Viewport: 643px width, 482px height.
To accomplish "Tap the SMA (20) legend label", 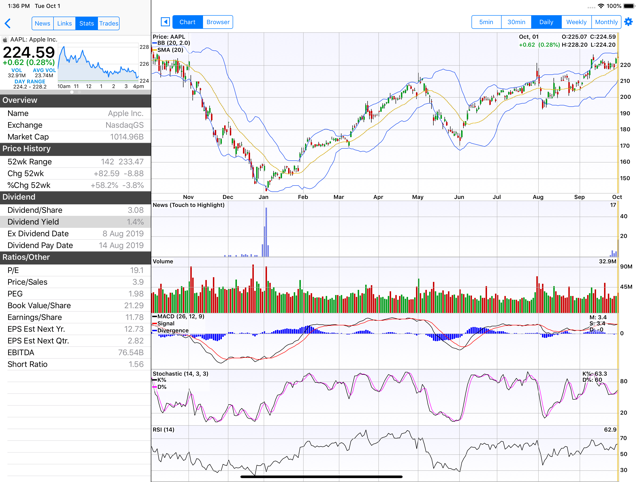I will (170, 50).
